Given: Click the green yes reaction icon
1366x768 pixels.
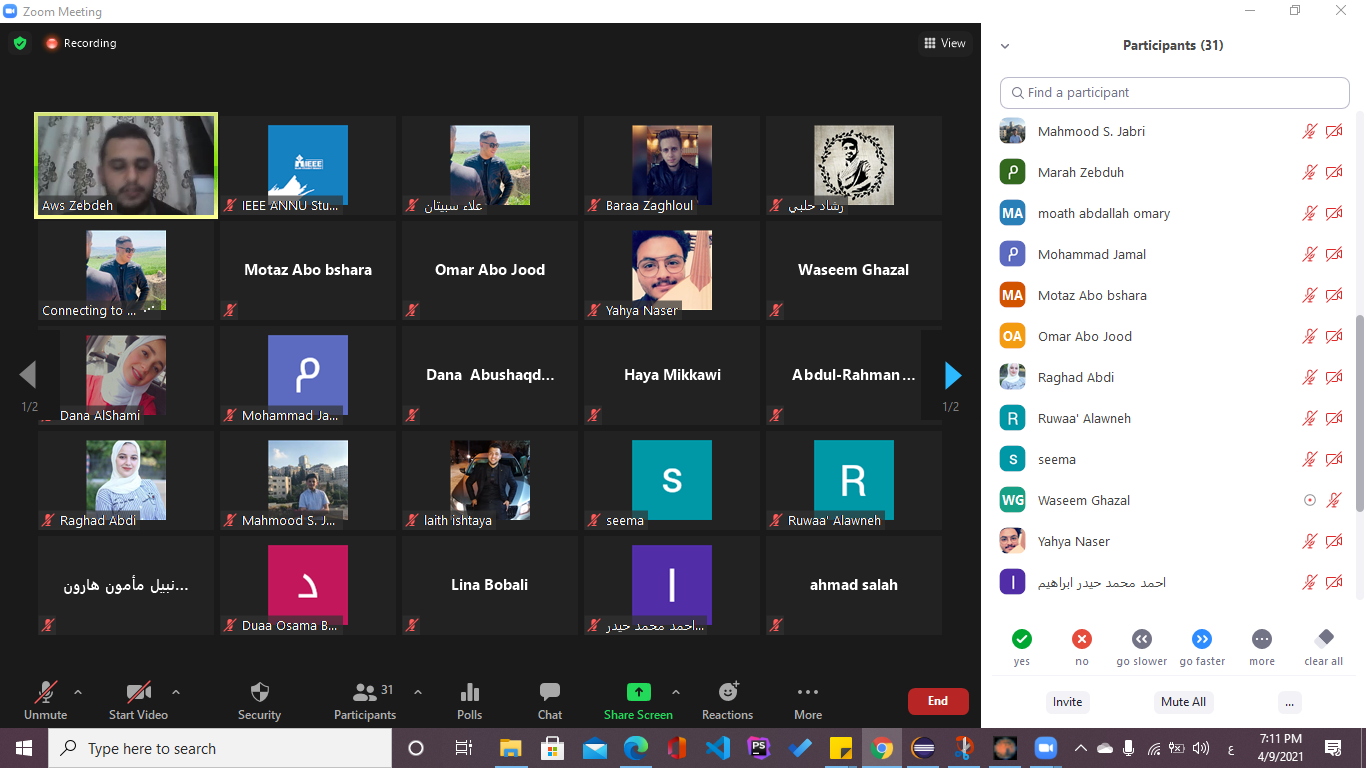Looking at the screenshot, I should coord(1021,639).
